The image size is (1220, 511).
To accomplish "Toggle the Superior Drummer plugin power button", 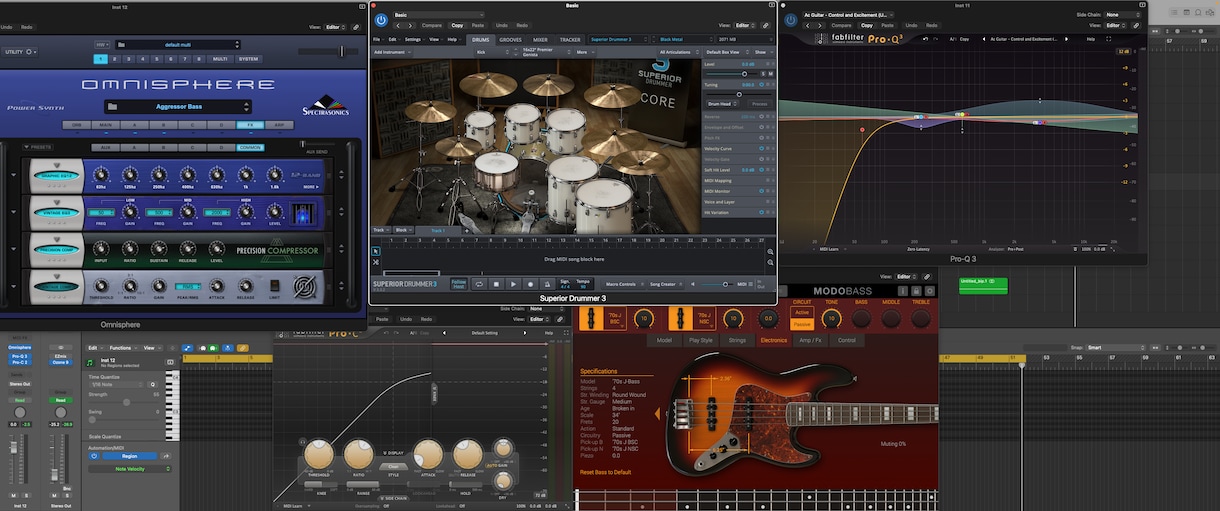I will click(x=381, y=20).
